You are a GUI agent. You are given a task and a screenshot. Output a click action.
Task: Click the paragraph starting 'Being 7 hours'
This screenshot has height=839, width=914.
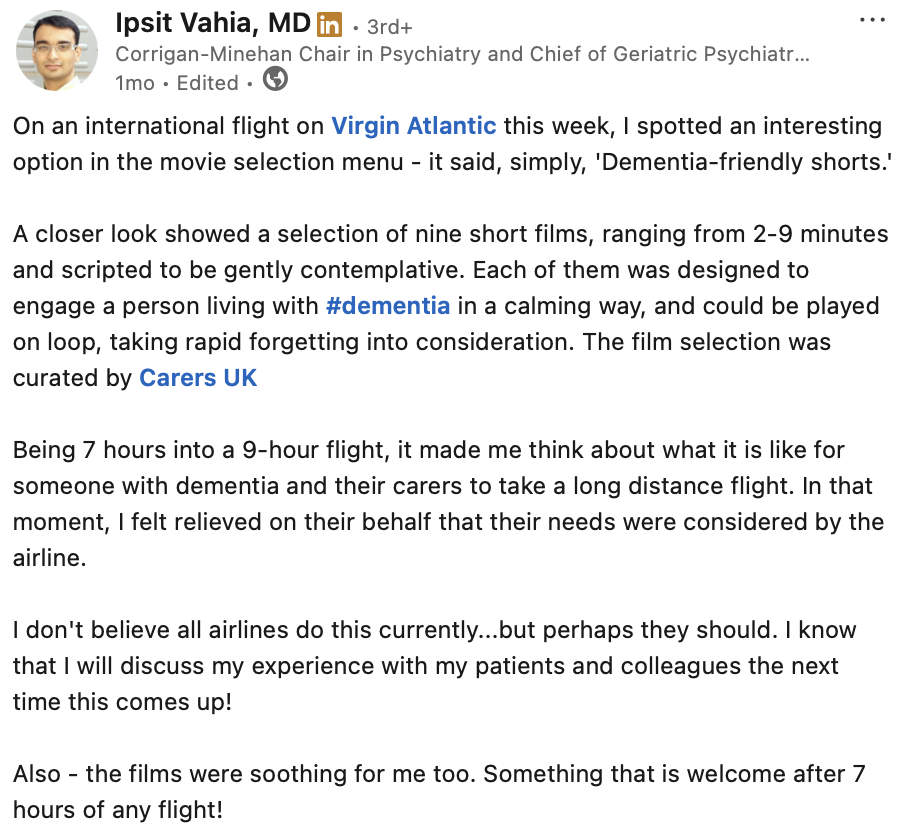pyautogui.click(x=448, y=504)
